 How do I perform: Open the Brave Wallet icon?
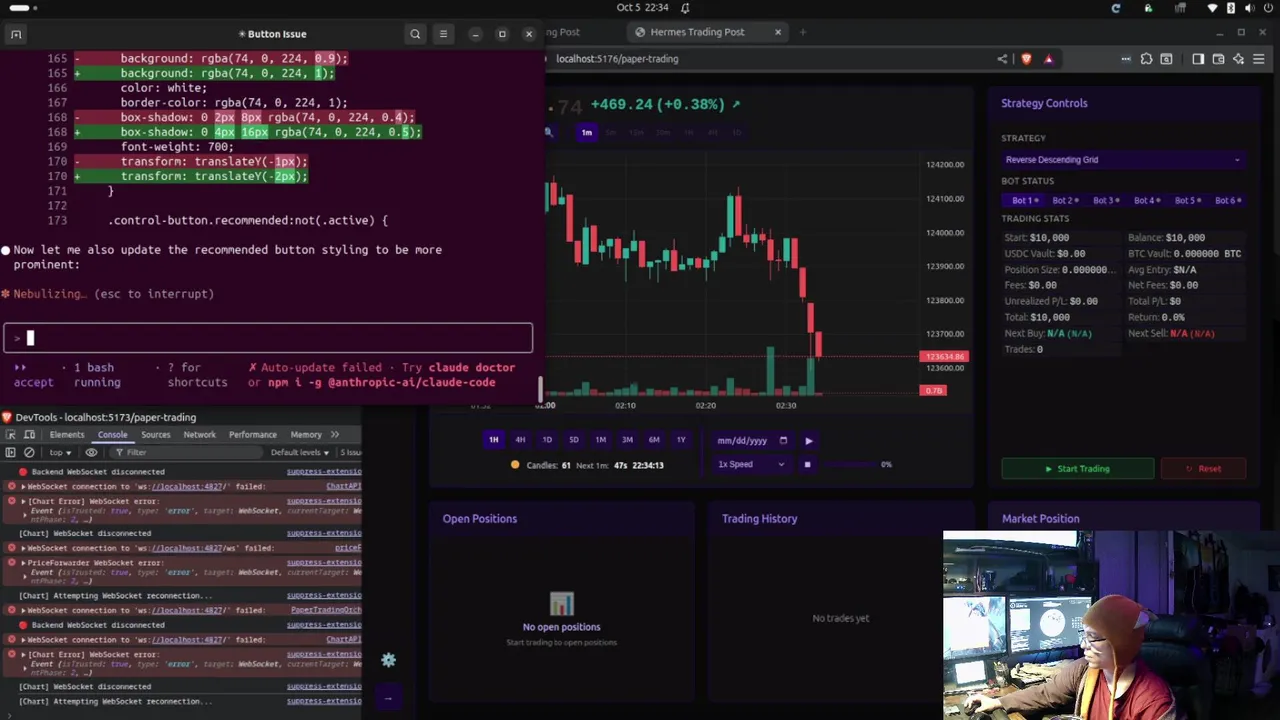point(1218,59)
